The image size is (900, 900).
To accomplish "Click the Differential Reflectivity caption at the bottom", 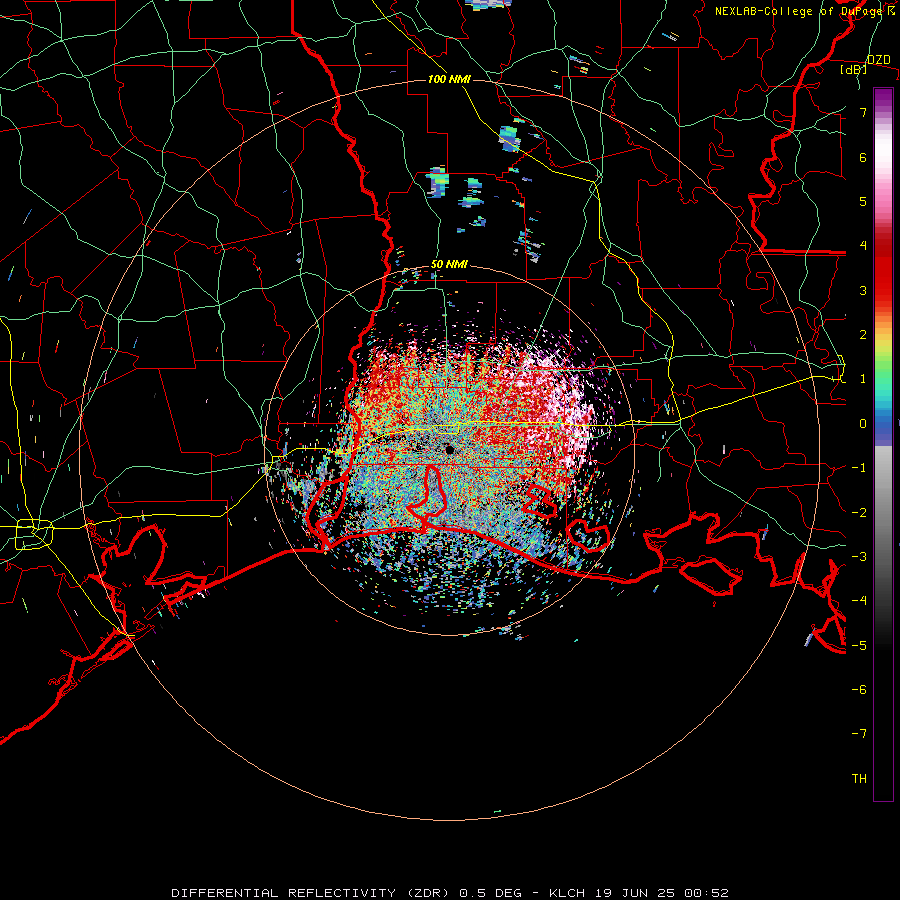I will tap(450, 893).
